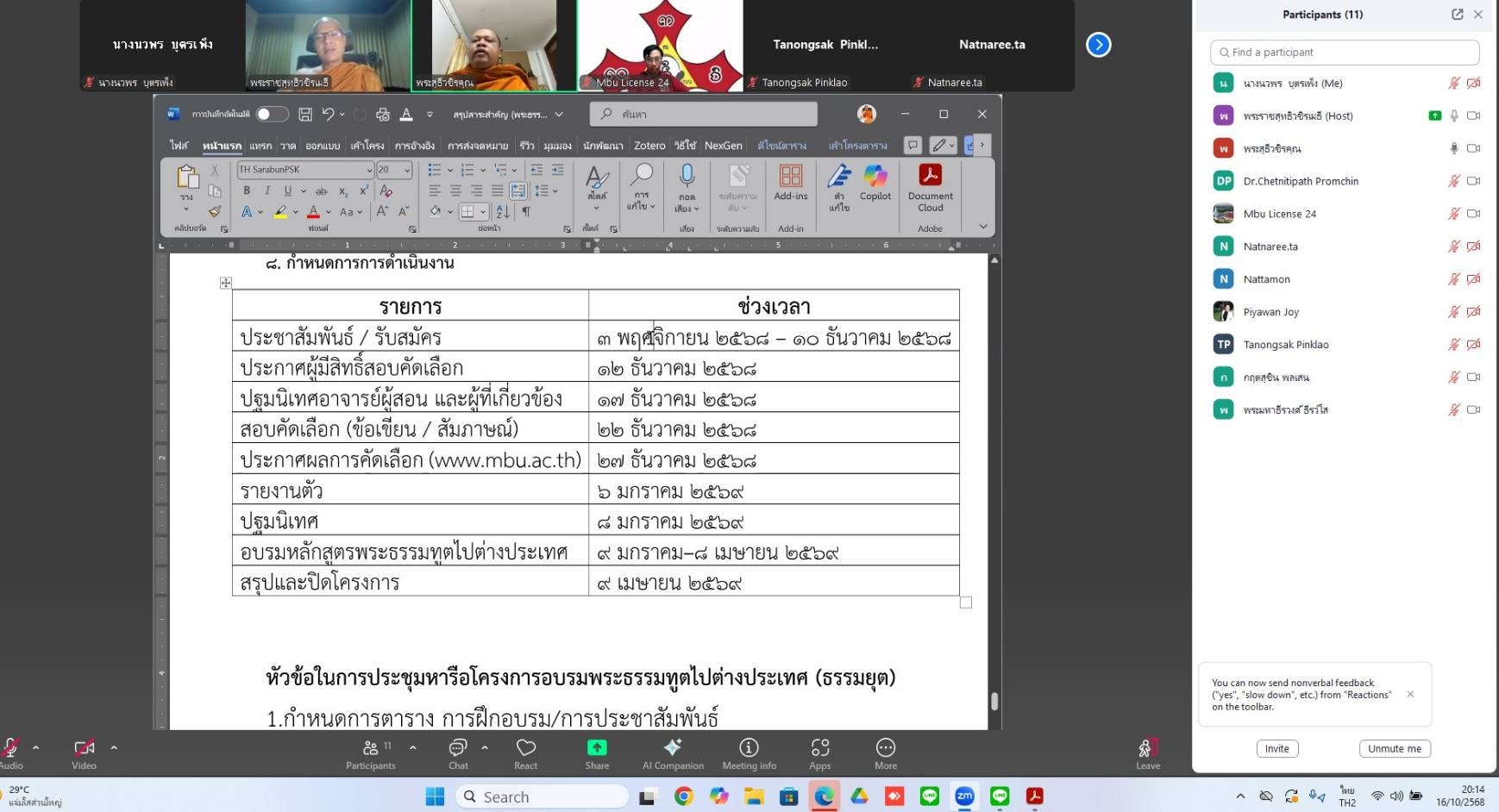
Task: Start screen Share in Zoom
Action: tap(597, 753)
